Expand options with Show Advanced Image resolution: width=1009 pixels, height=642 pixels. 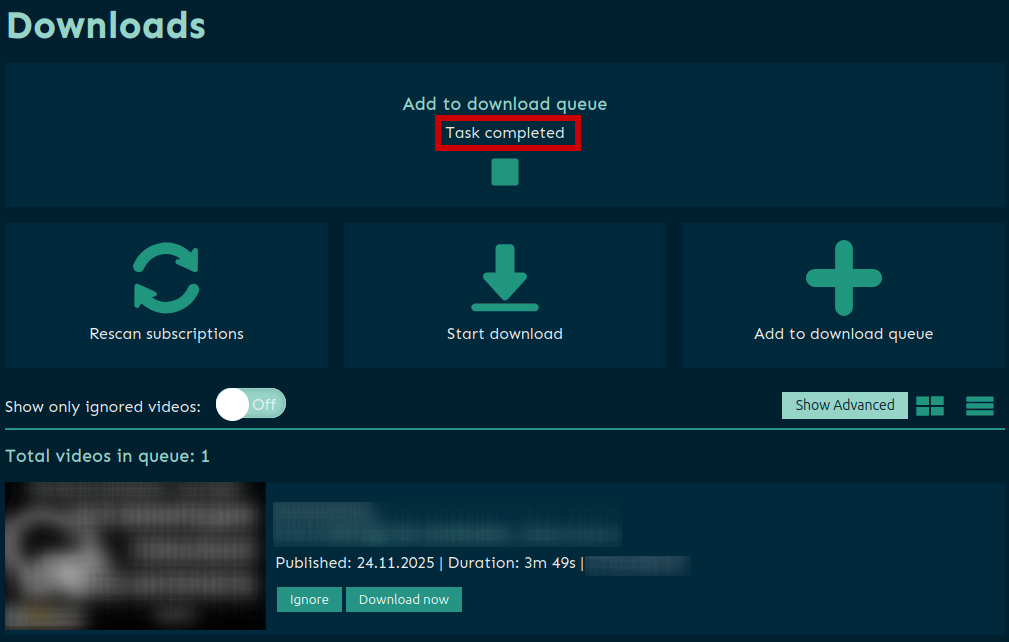point(844,405)
